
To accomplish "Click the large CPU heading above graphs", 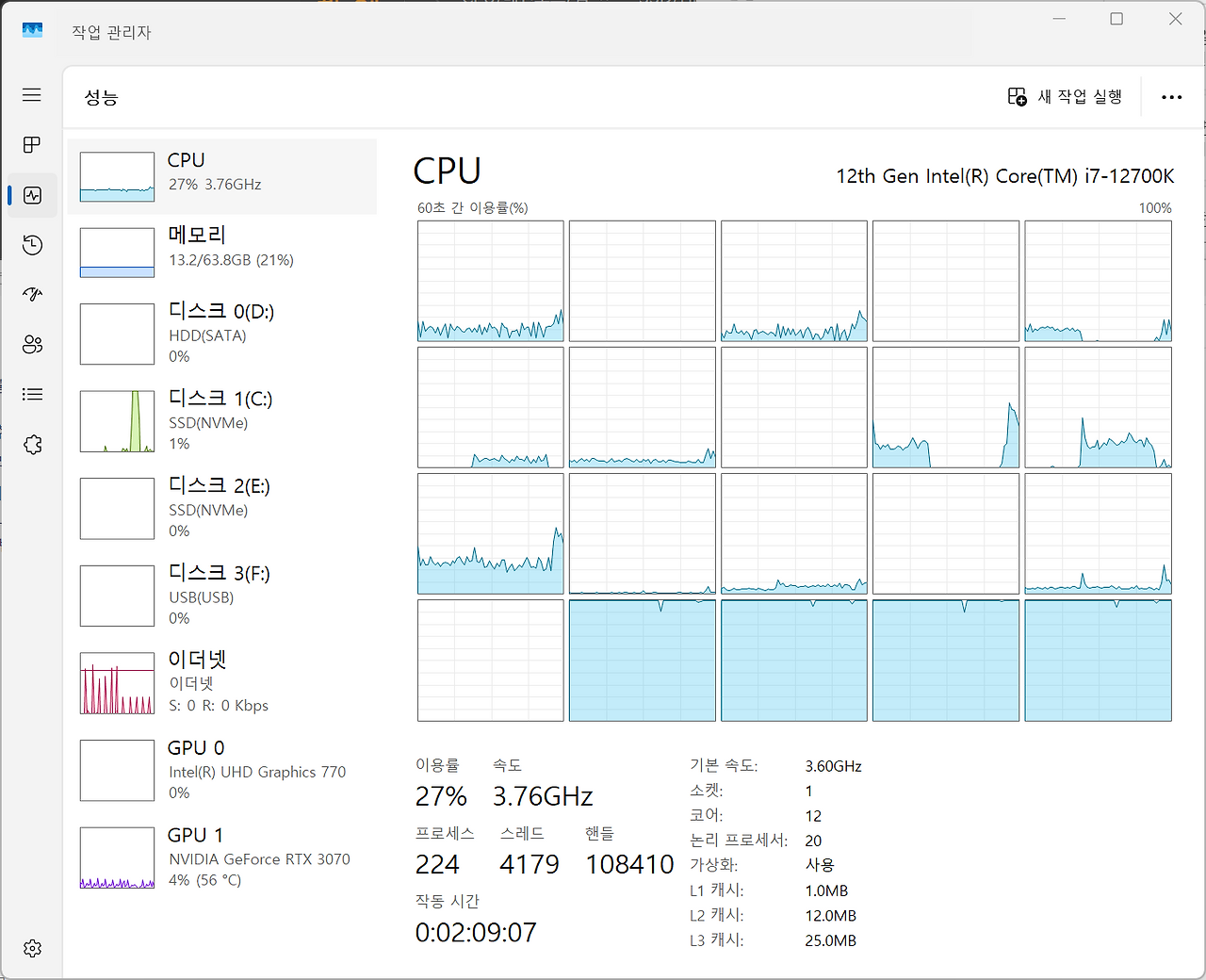I will click(x=448, y=171).
